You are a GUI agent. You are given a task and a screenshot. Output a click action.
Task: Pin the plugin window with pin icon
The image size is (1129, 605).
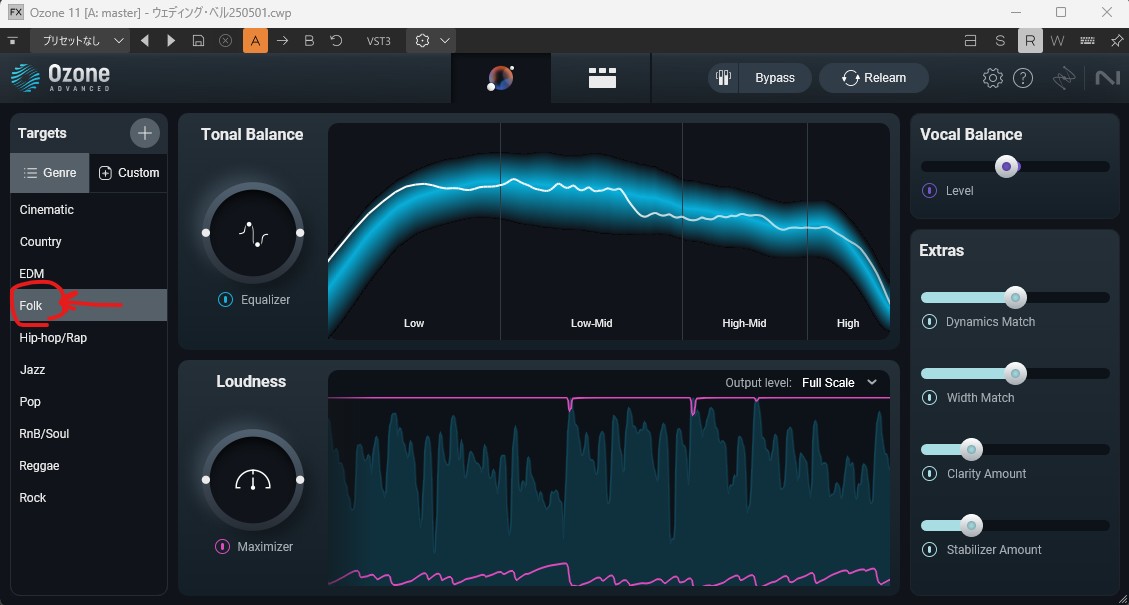(x=1115, y=41)
